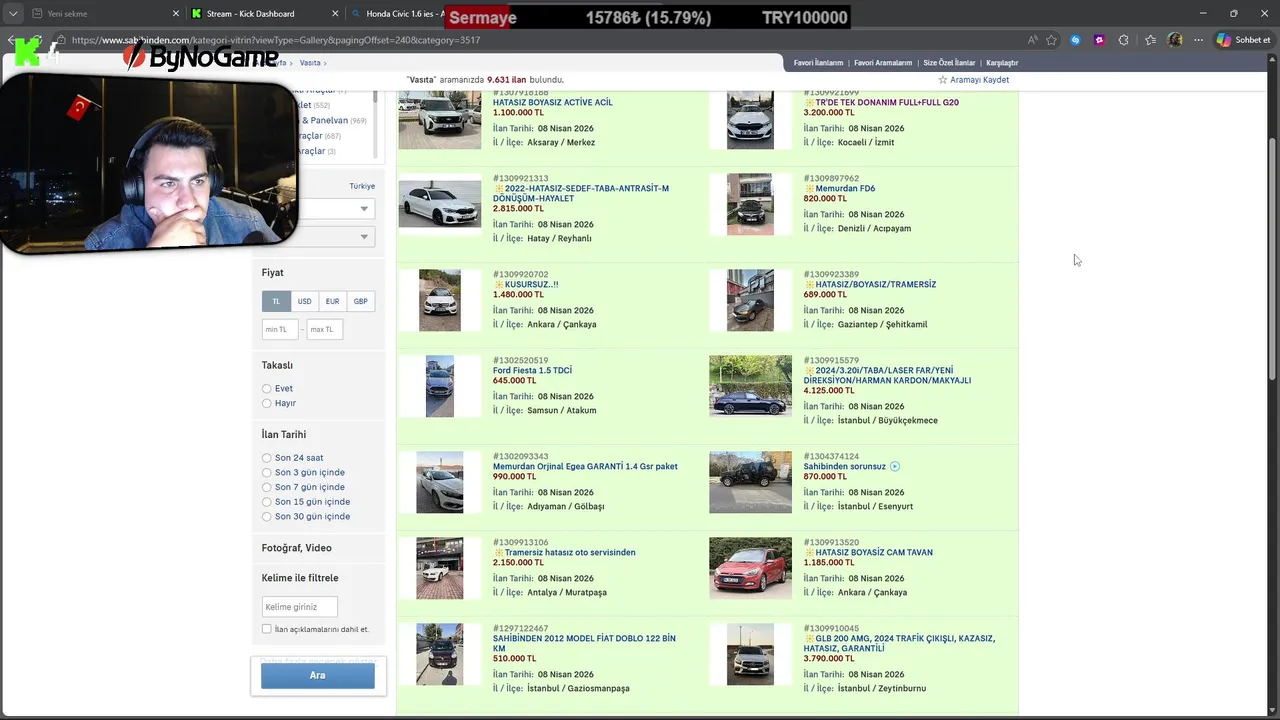Image resolution: width=1280 pixels, height=720 pixels.
Task: Expand the Fotoğraf, Video filter section
Action: tap(296, 548)
